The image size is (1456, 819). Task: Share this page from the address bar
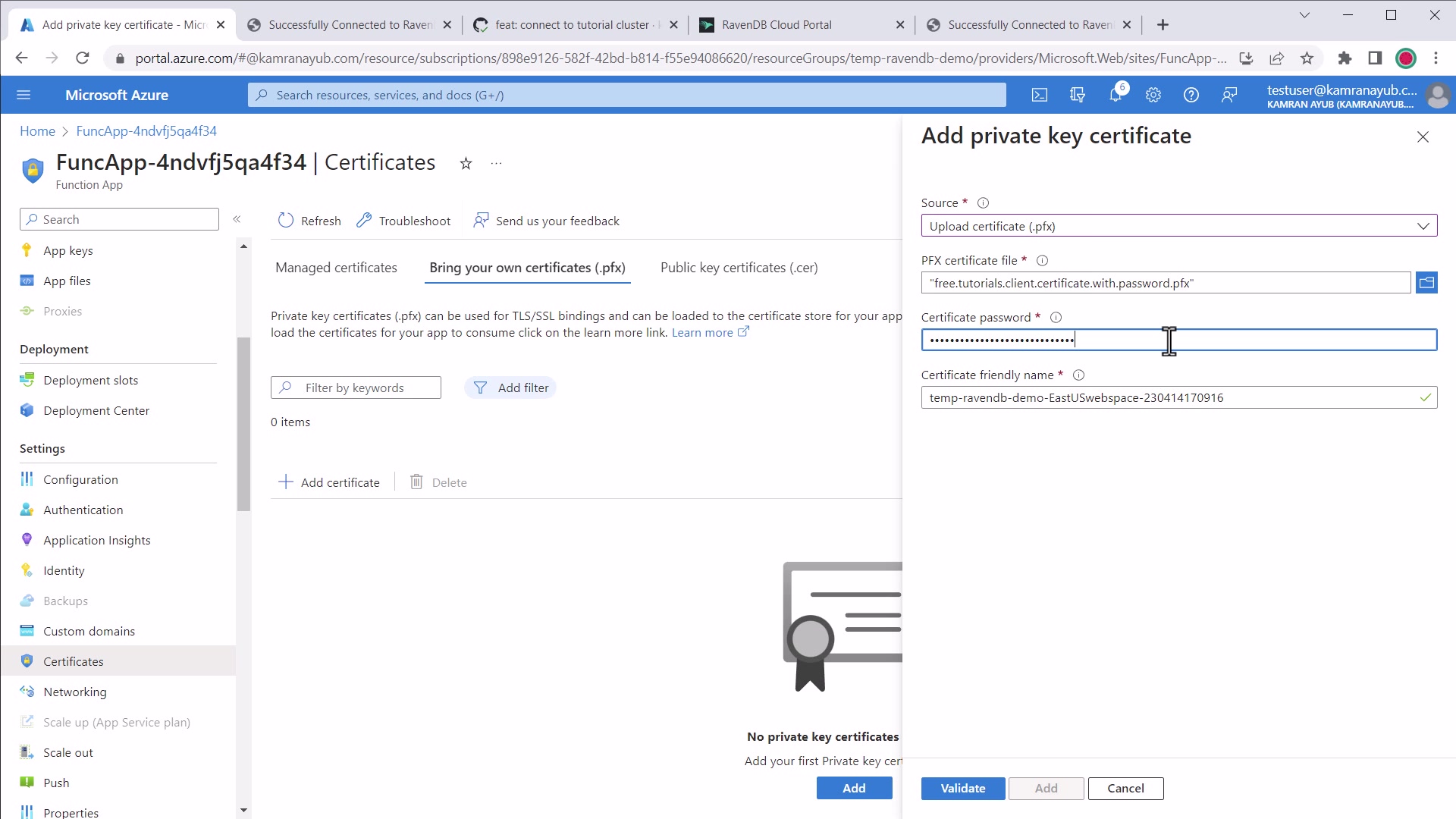coord(1277,58)
